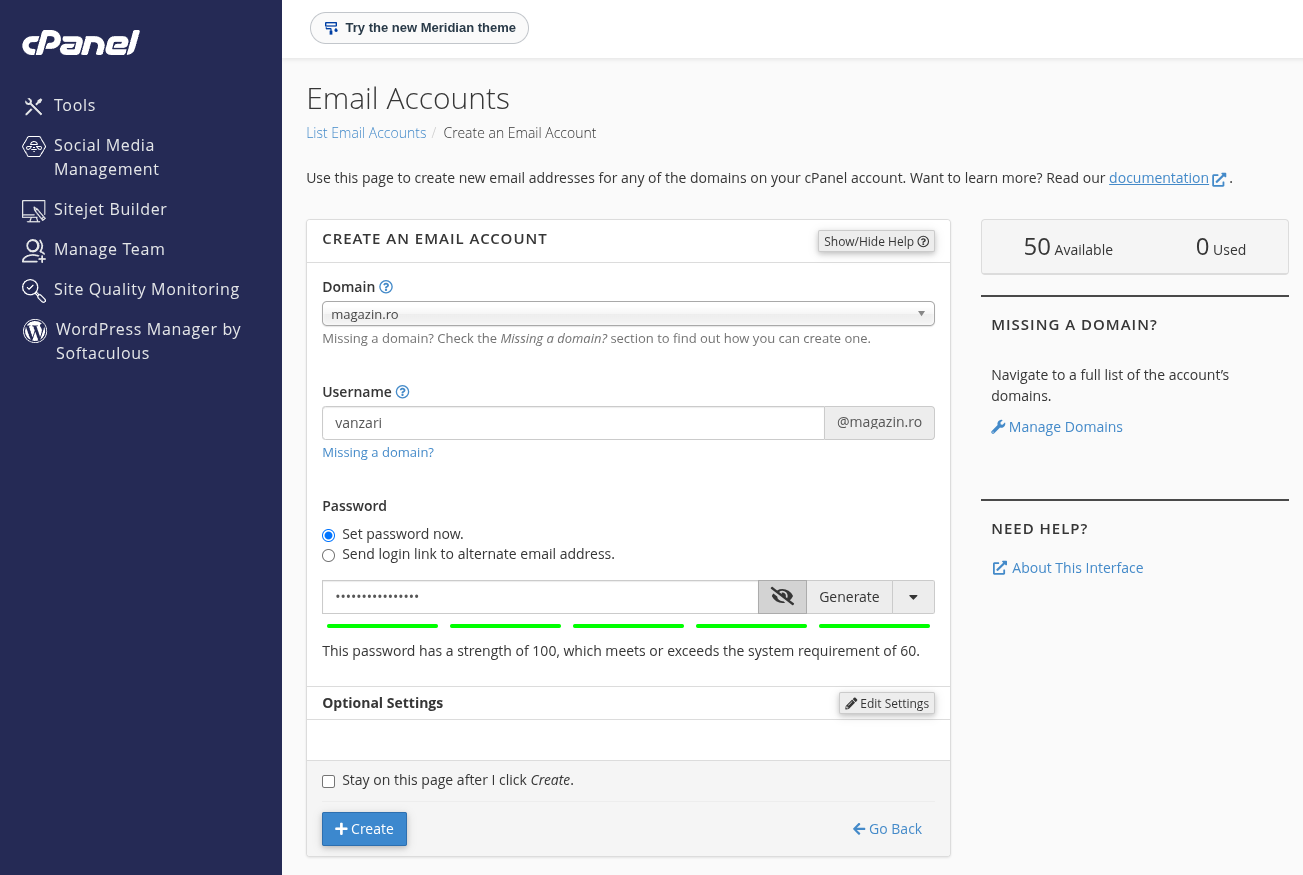Click the Missing a domain? link under Username
The image size is (1303, 875).
point(378,453)
